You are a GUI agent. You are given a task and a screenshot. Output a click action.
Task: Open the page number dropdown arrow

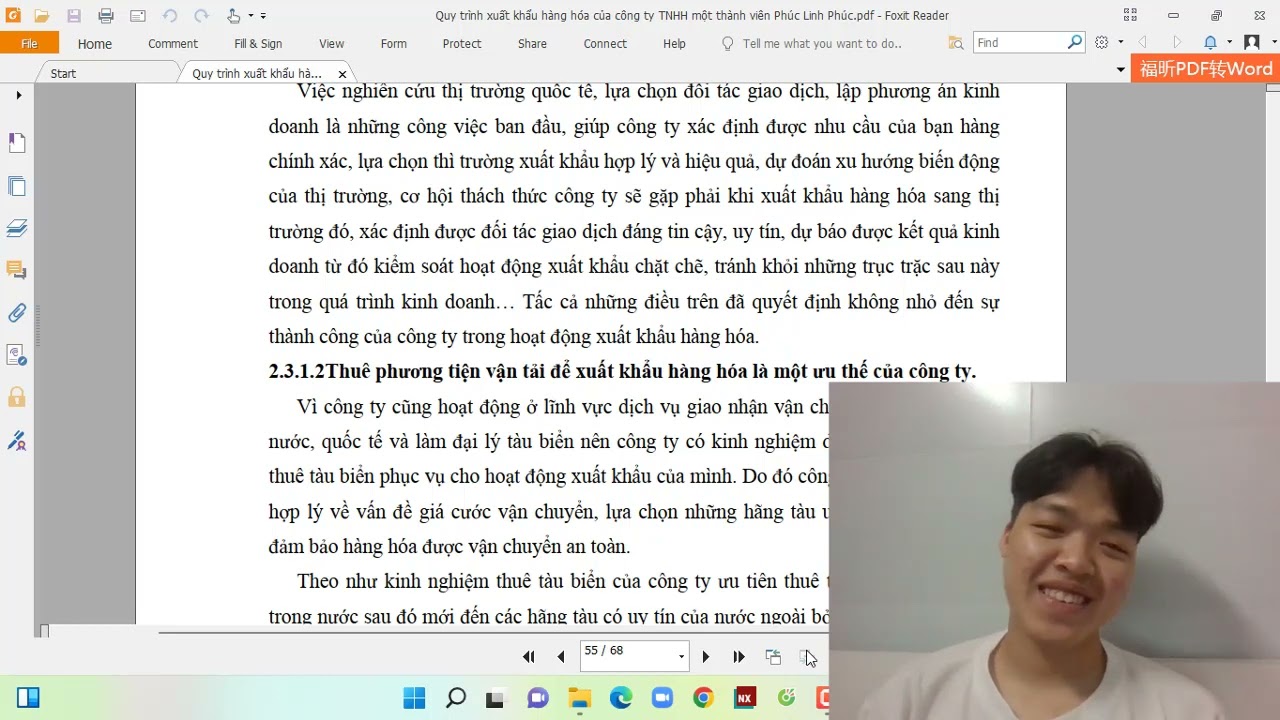coord(682,657)
